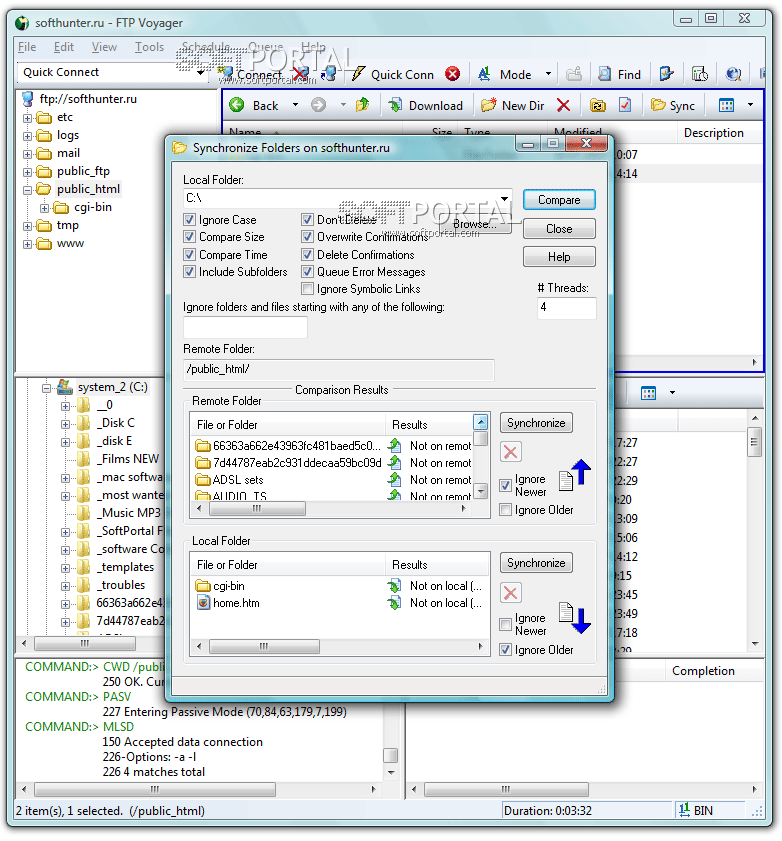Click the # Threads input field
This screenshot has width=782, height=841.
coord(566,308)
